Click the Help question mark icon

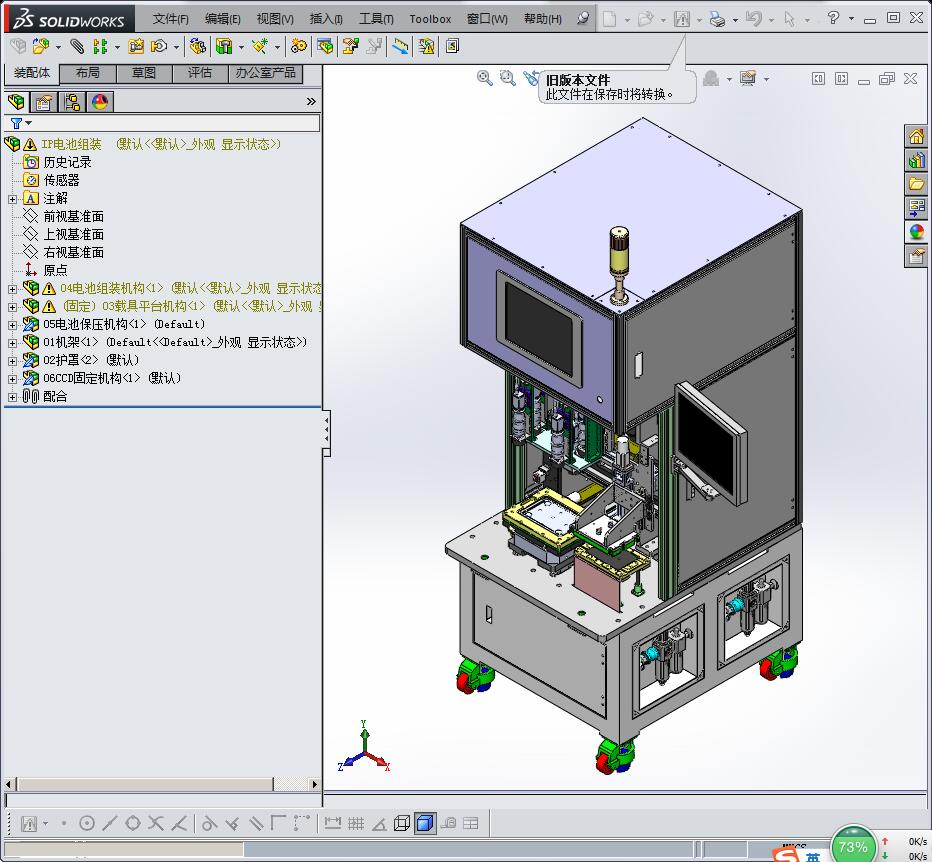point(833,18)
